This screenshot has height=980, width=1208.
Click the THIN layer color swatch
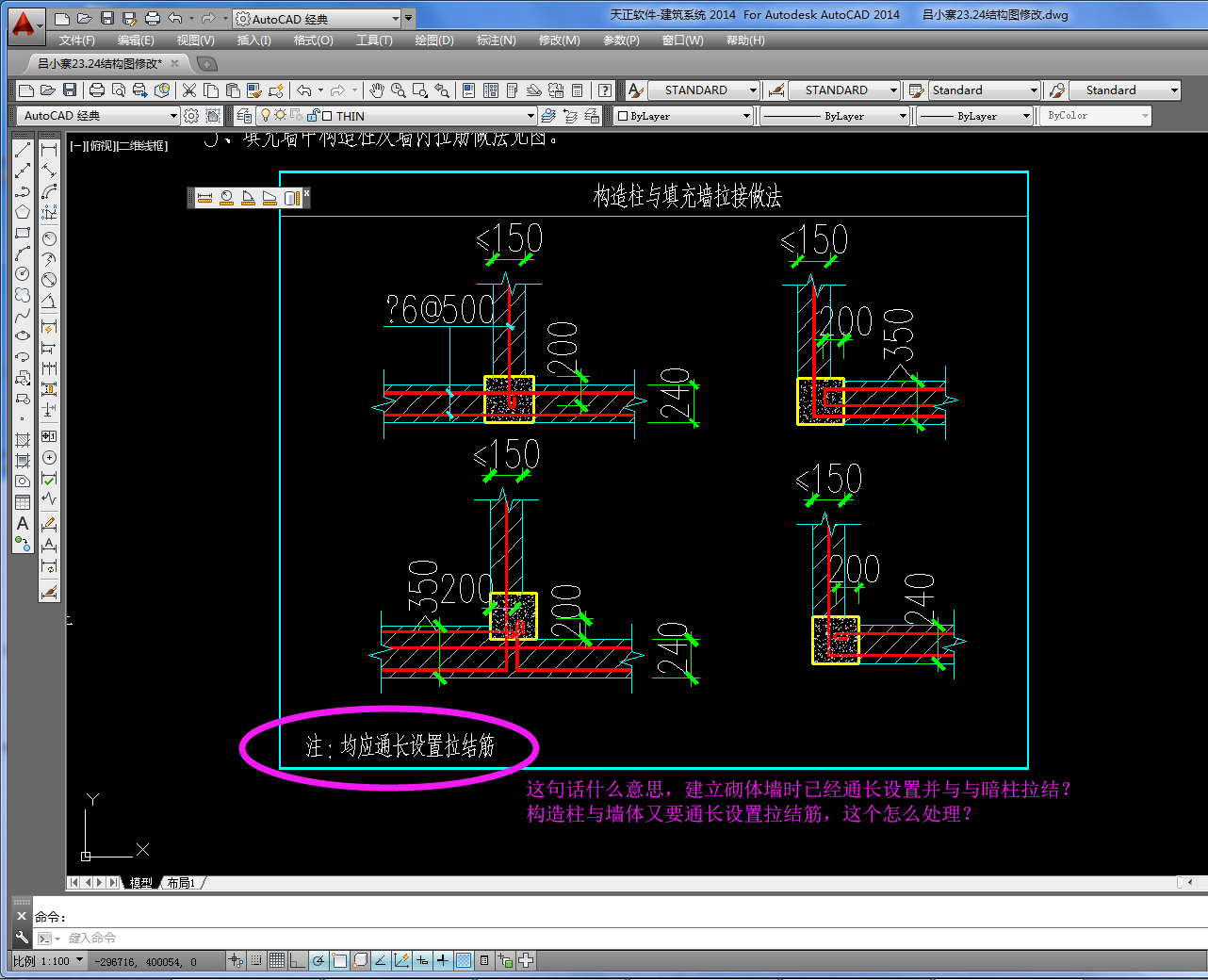click(x=327, y=116)
